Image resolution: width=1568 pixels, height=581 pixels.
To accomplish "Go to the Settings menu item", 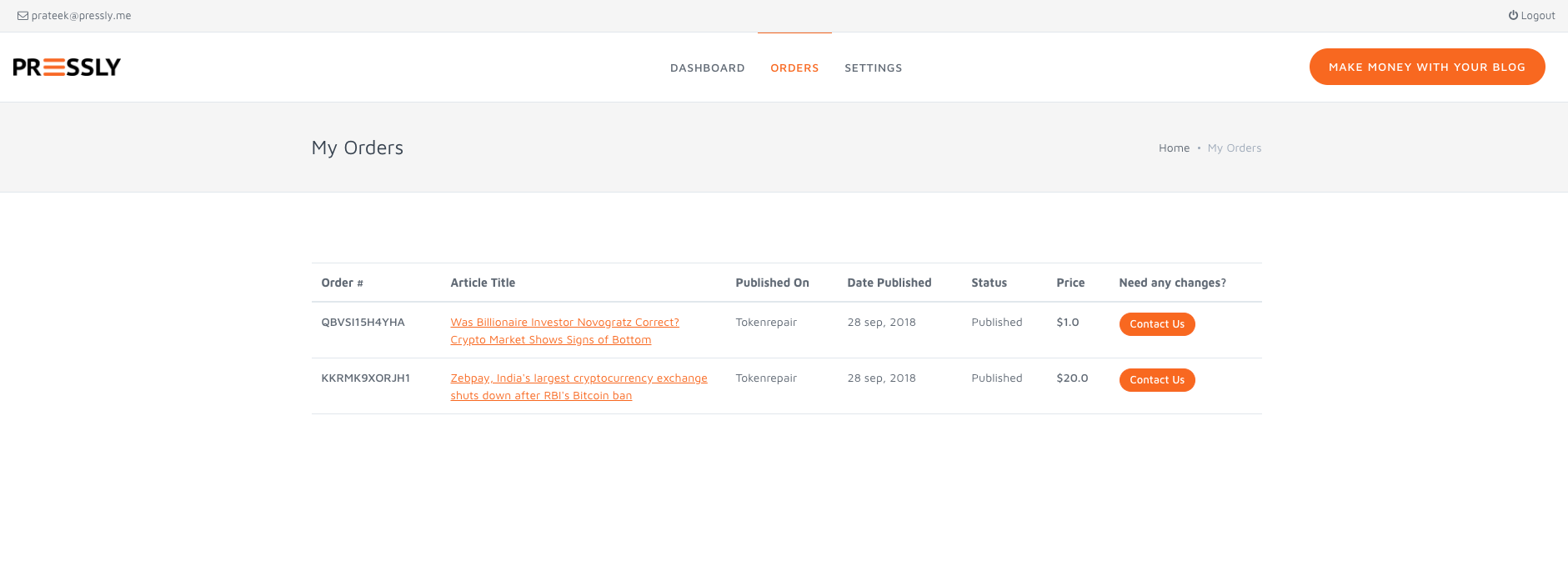I will tap(873, 68).
